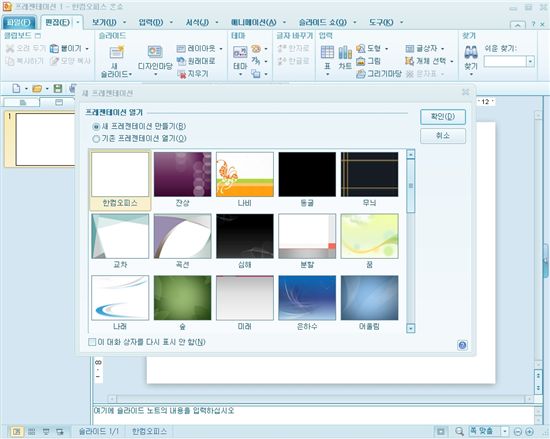Open the 쪽 맞춤 zoom dropdown
The image size is (550, 439).
[504, 431]
